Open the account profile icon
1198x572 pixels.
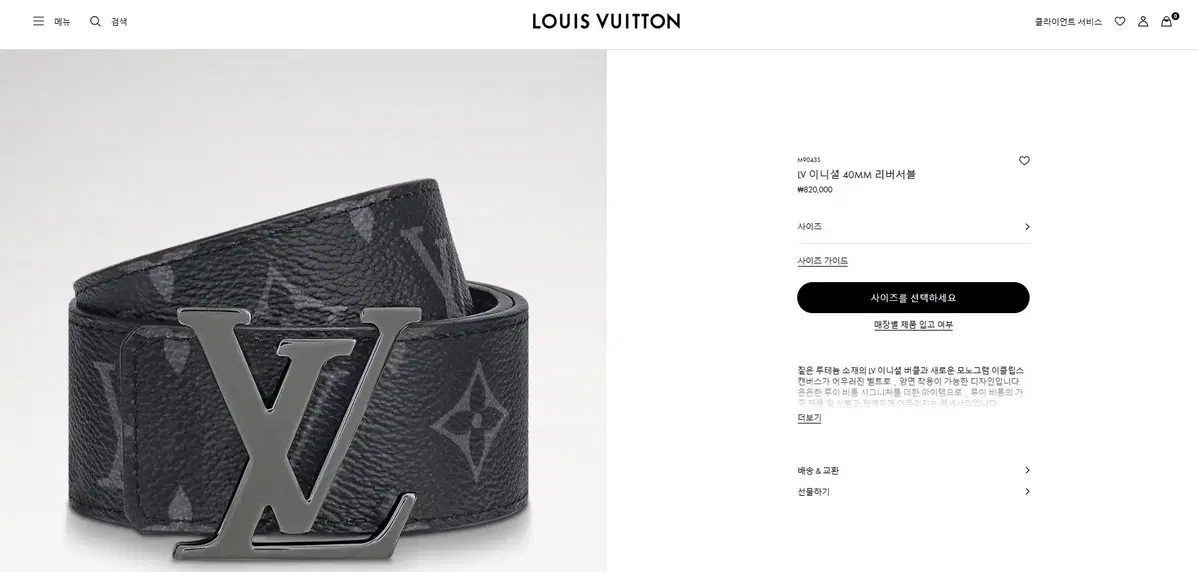point(1143,21)
